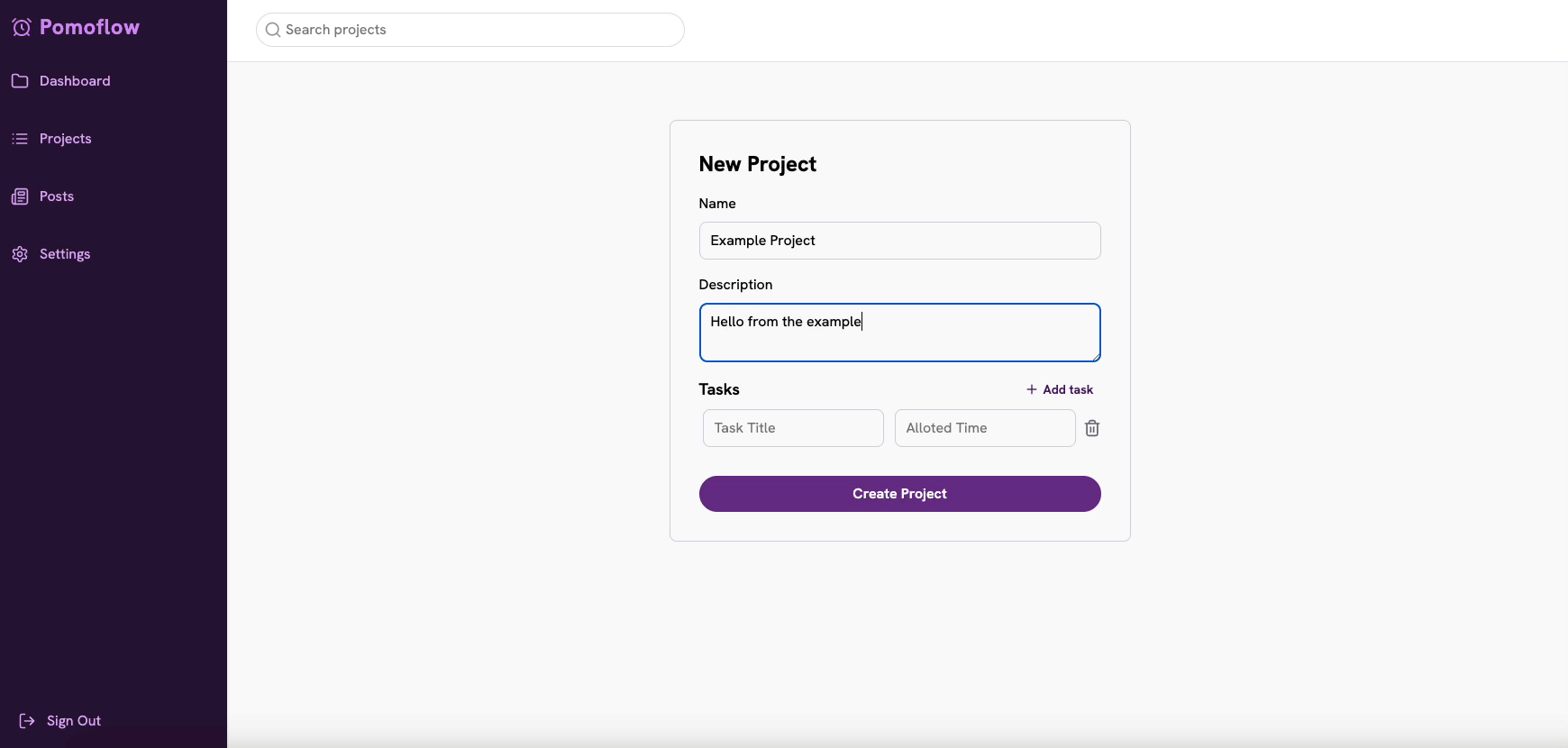Image resolution: width=1568 pixels, height=748 pixels.
Task: Click the Posts newspaper icon in sidebar
Action: pos(20,196)
